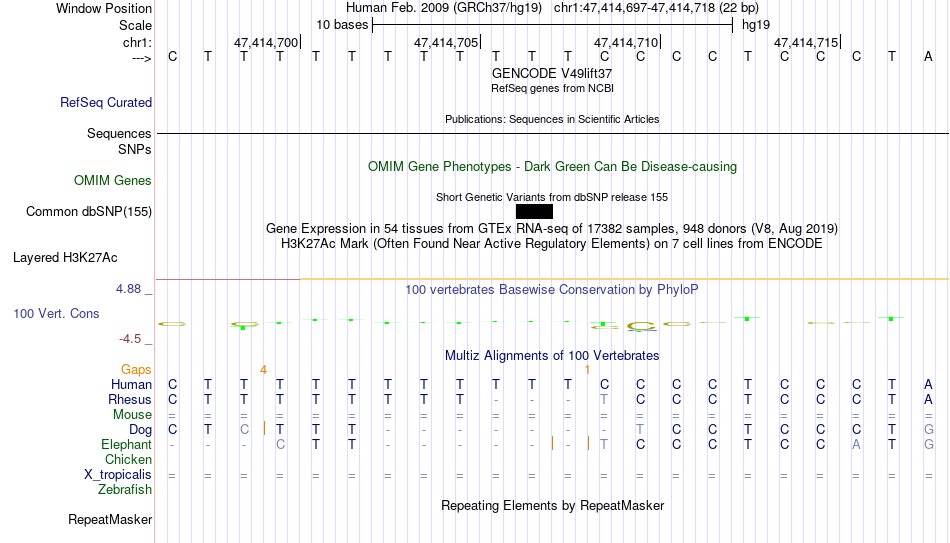
Task: Select the Mouse species row label
Action: click(x=132, y=415)
